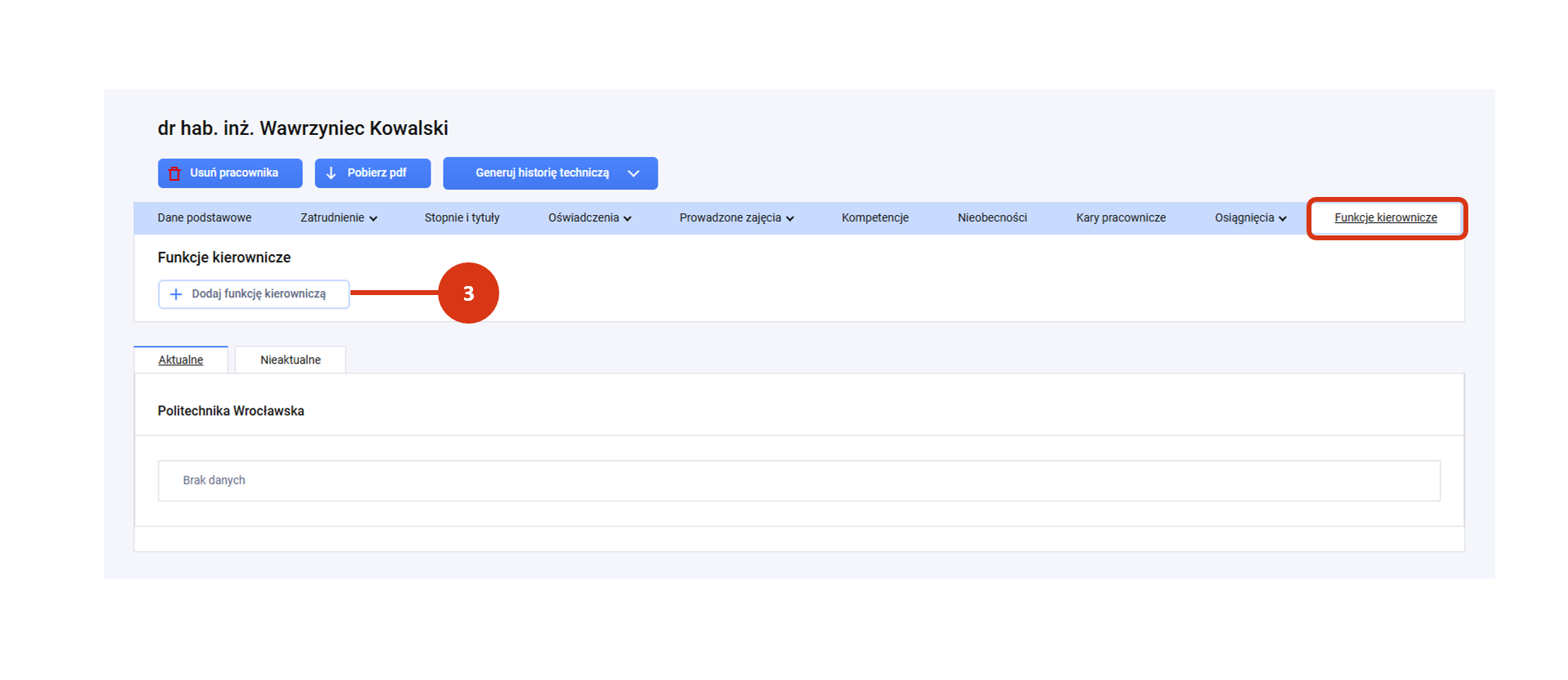Image resolution: width=1568 pixels, height=680 pixels.
Task: Switch to the Aktualne sub-tab
Action: point(181,360)
